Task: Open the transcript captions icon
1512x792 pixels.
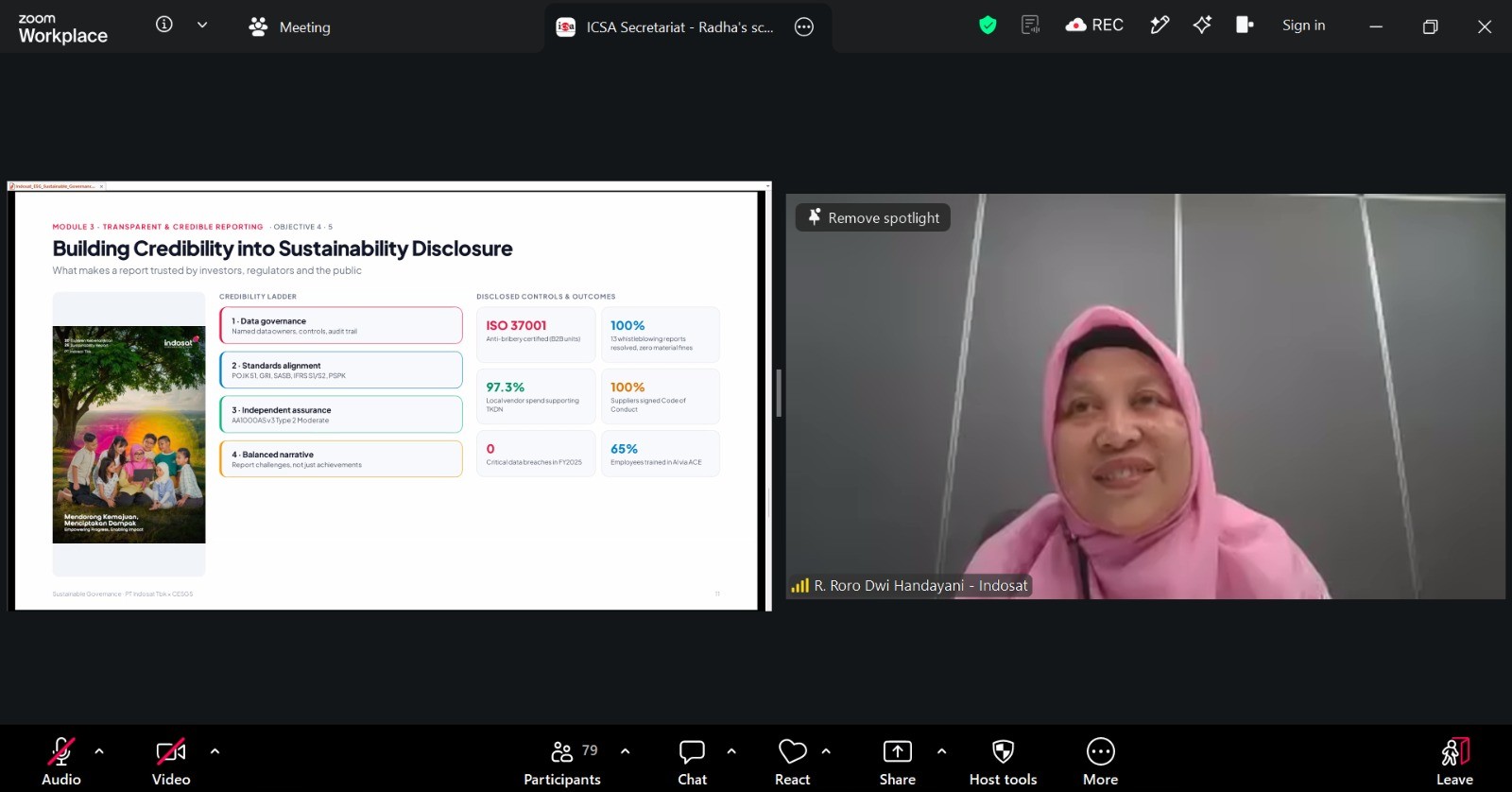Action: [x=1030, y=26]
